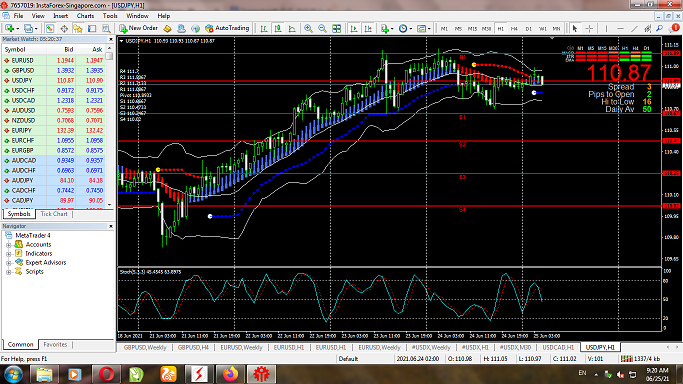This screenshot has height=384, width=683.
Task: Switch chart to bar chart style
Action: tap(264, 28)
